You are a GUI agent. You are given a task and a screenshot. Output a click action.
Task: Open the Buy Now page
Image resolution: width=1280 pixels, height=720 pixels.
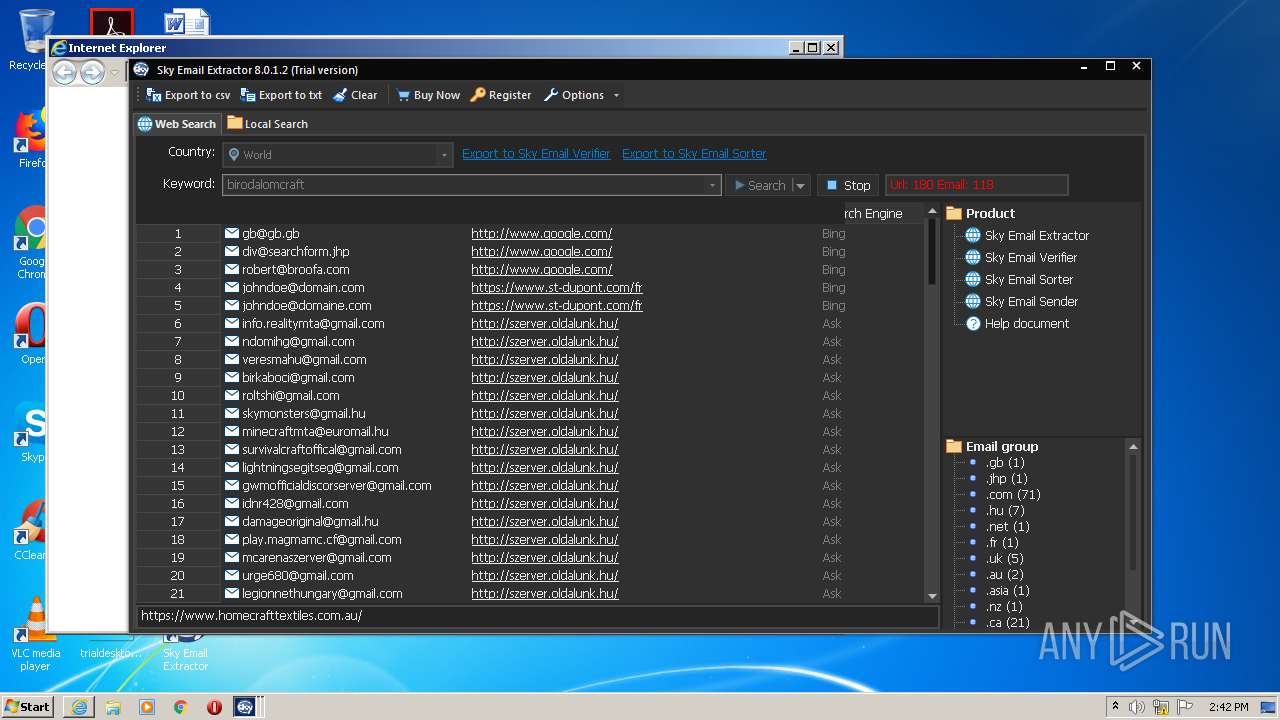428,95
